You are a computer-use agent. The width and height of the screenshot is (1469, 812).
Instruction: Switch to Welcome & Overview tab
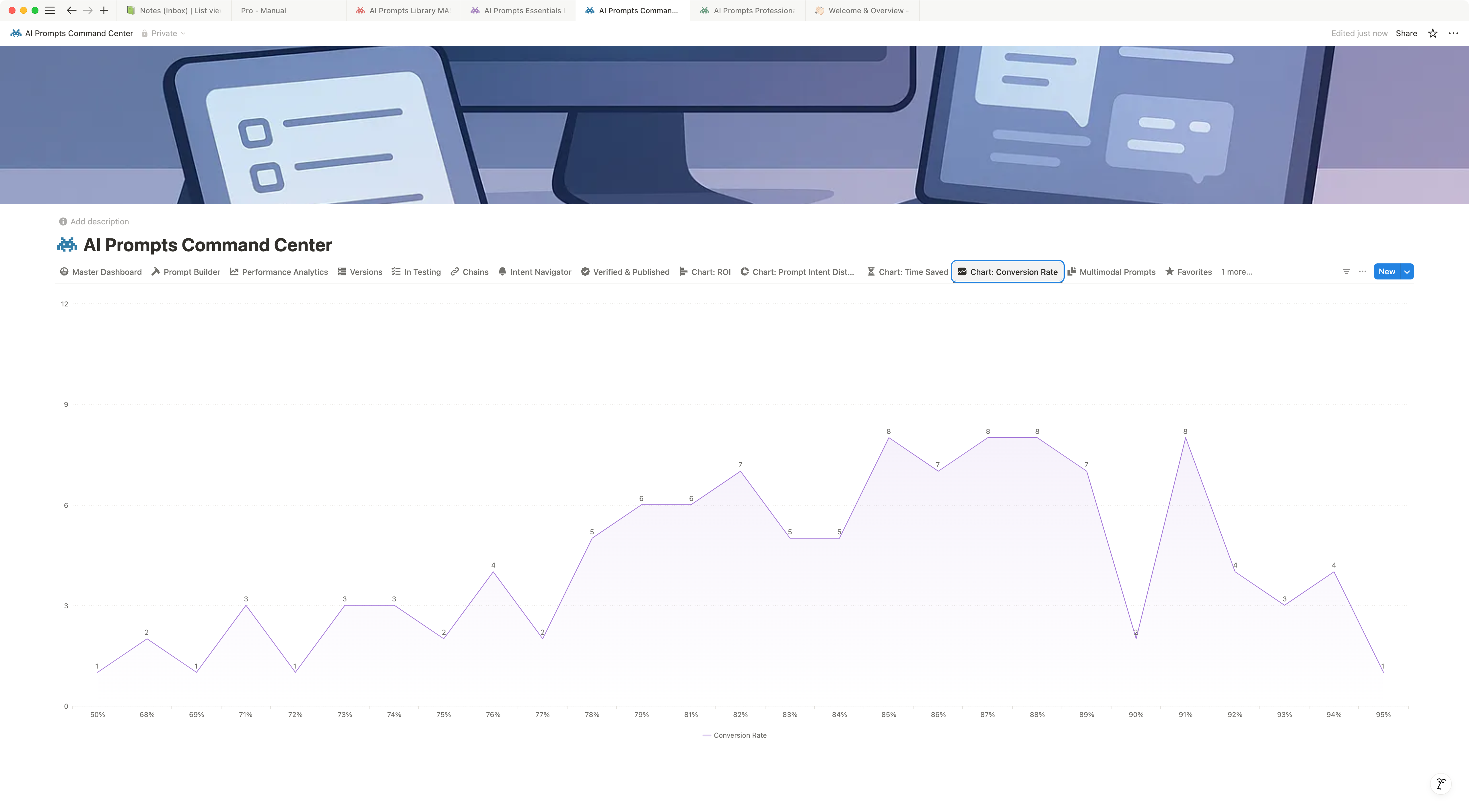tap(862, 10)
